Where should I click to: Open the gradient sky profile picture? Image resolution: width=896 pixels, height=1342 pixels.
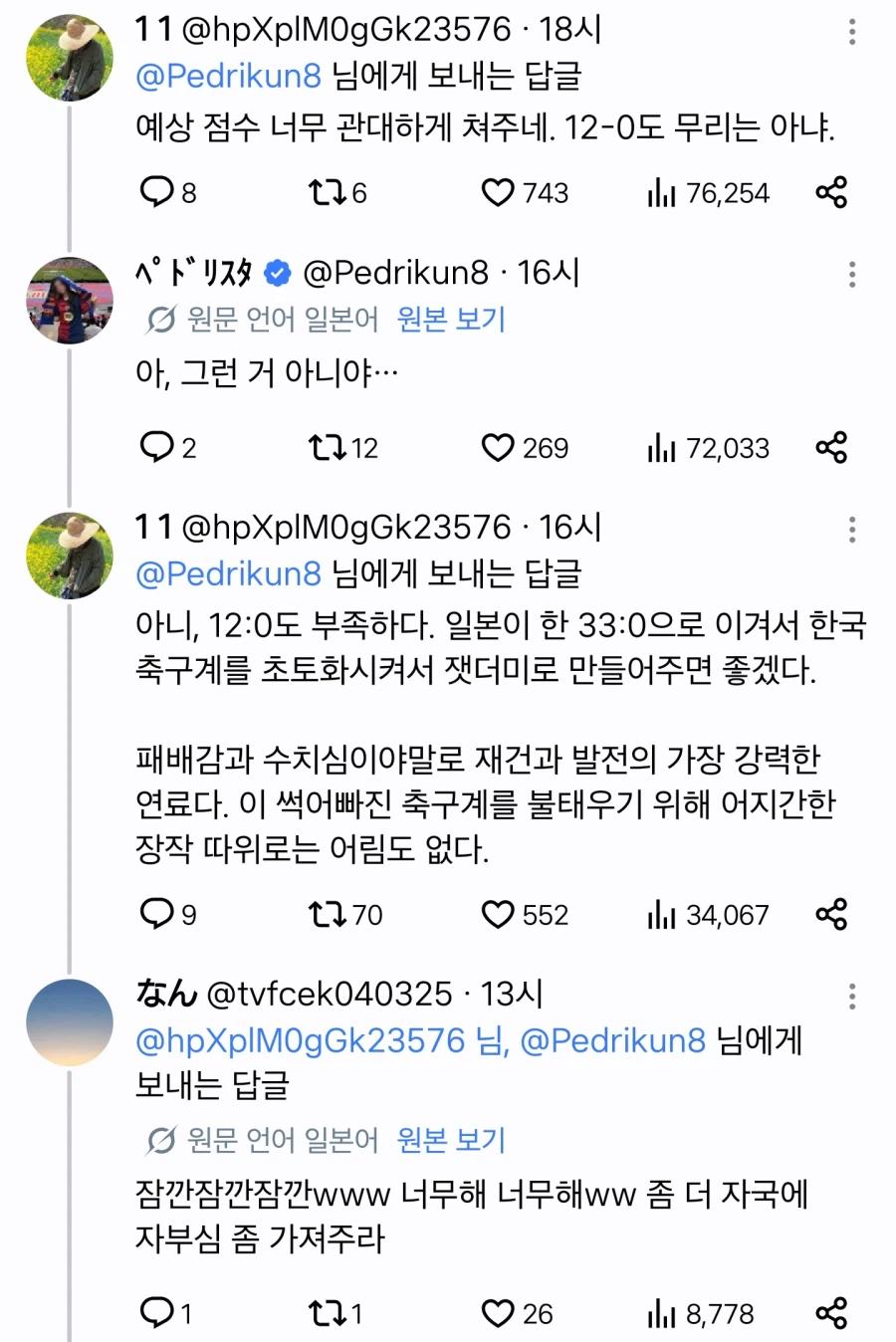(x=70, y=1023)
